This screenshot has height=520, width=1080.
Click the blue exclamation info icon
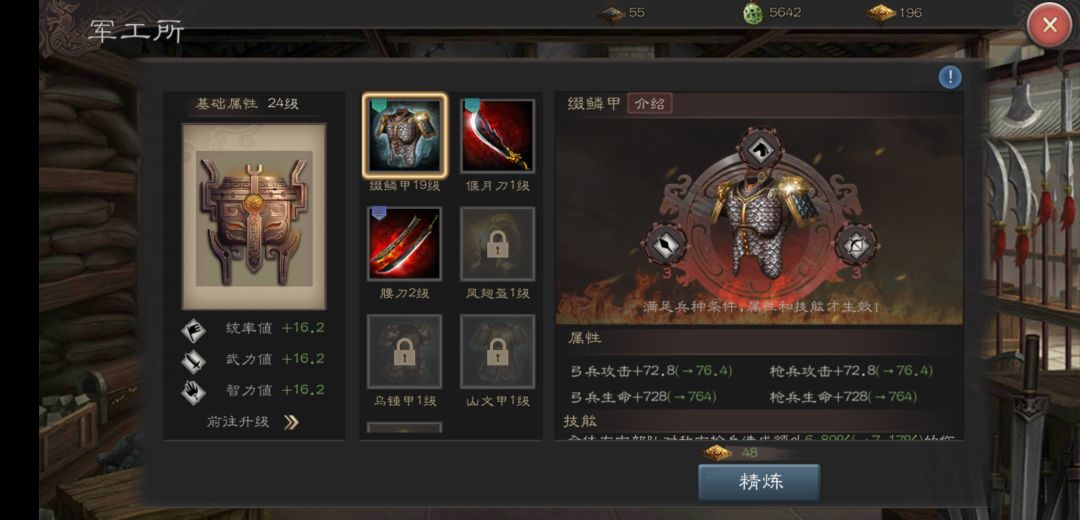[950, 77]
